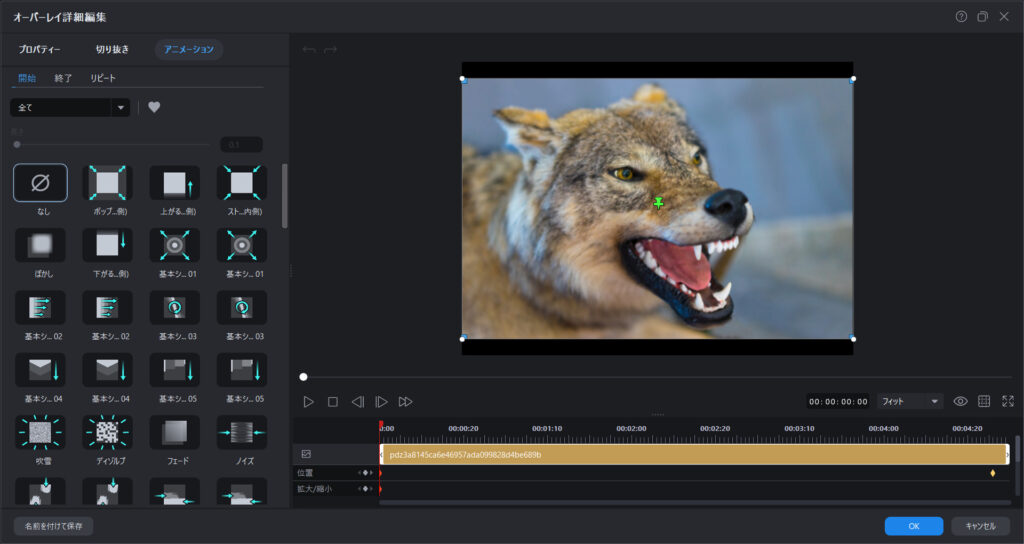Advance to the next frame
Image resolution: width=1024 pixels, height=544 pixels.
tap(381, 401)
